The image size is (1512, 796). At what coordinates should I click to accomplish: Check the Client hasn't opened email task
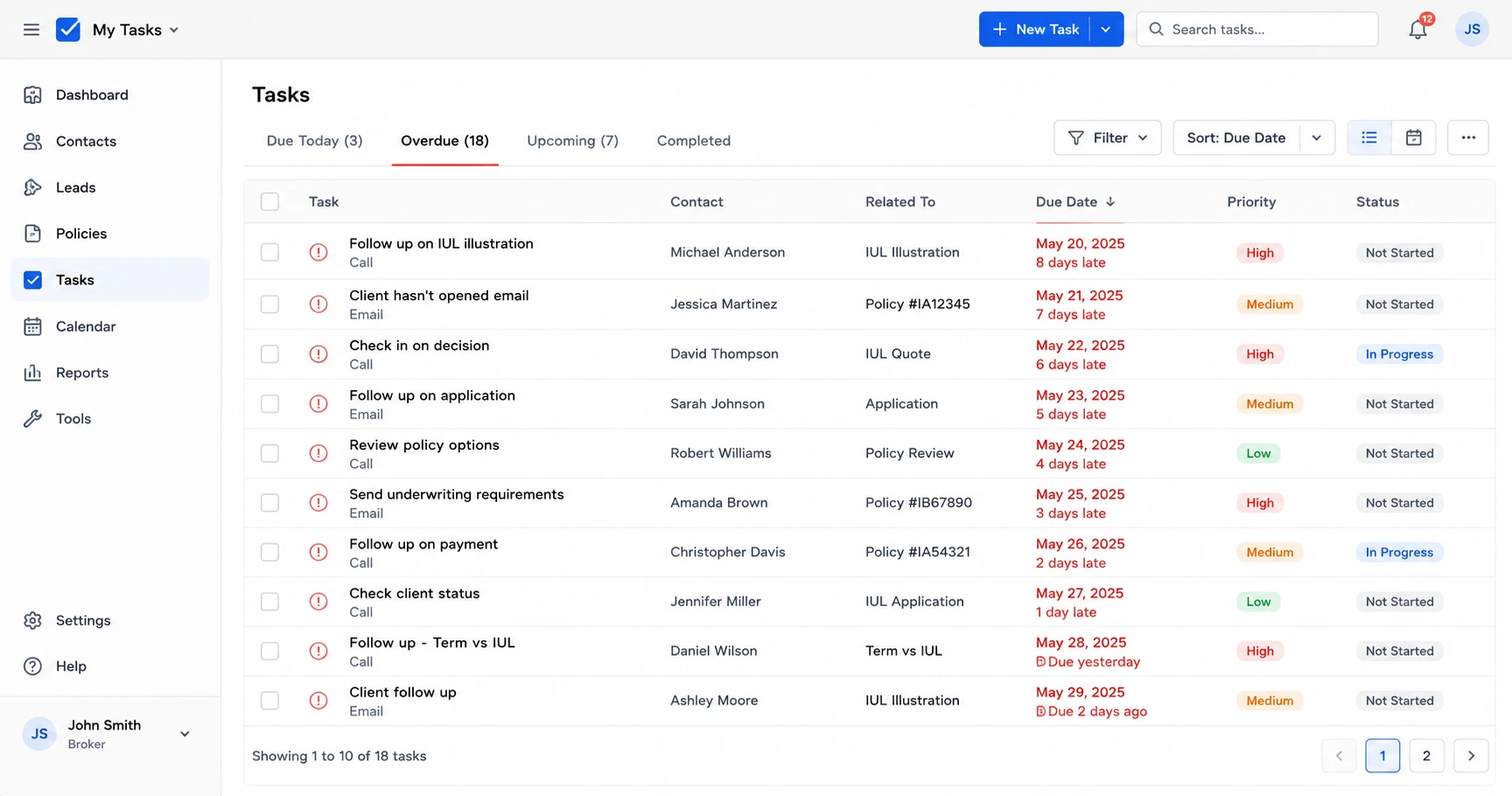(x=269, y=304)
